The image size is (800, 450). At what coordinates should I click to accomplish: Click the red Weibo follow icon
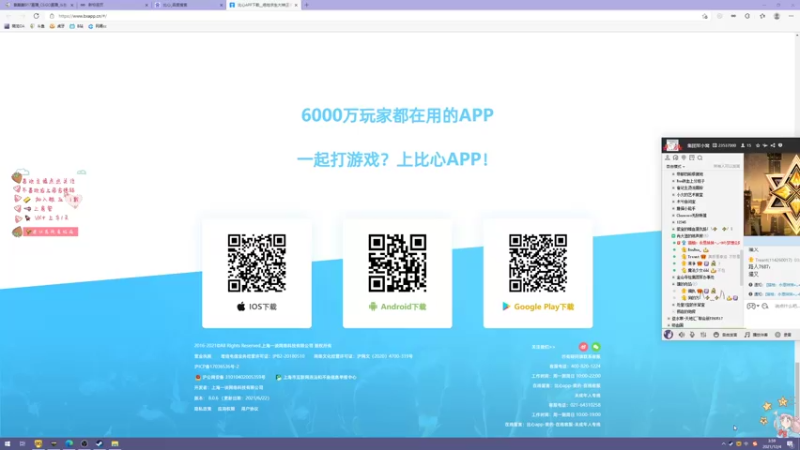583,346
